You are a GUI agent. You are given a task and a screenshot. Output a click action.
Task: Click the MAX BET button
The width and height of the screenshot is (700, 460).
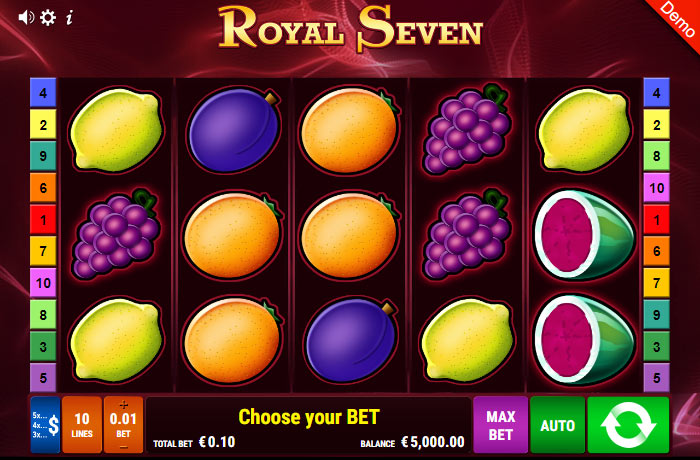[x=500, y=424]
